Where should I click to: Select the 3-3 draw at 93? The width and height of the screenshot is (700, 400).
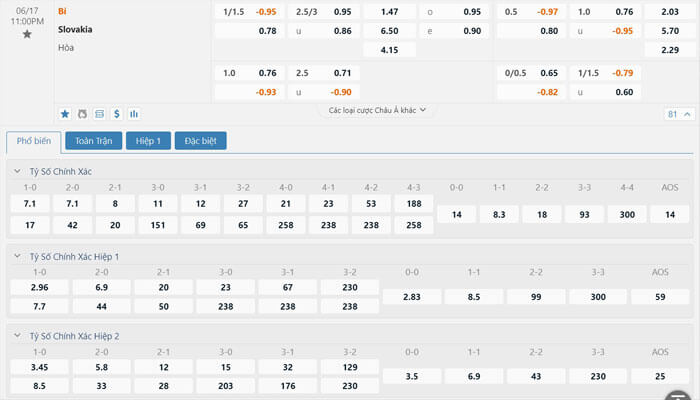(584, 215)
